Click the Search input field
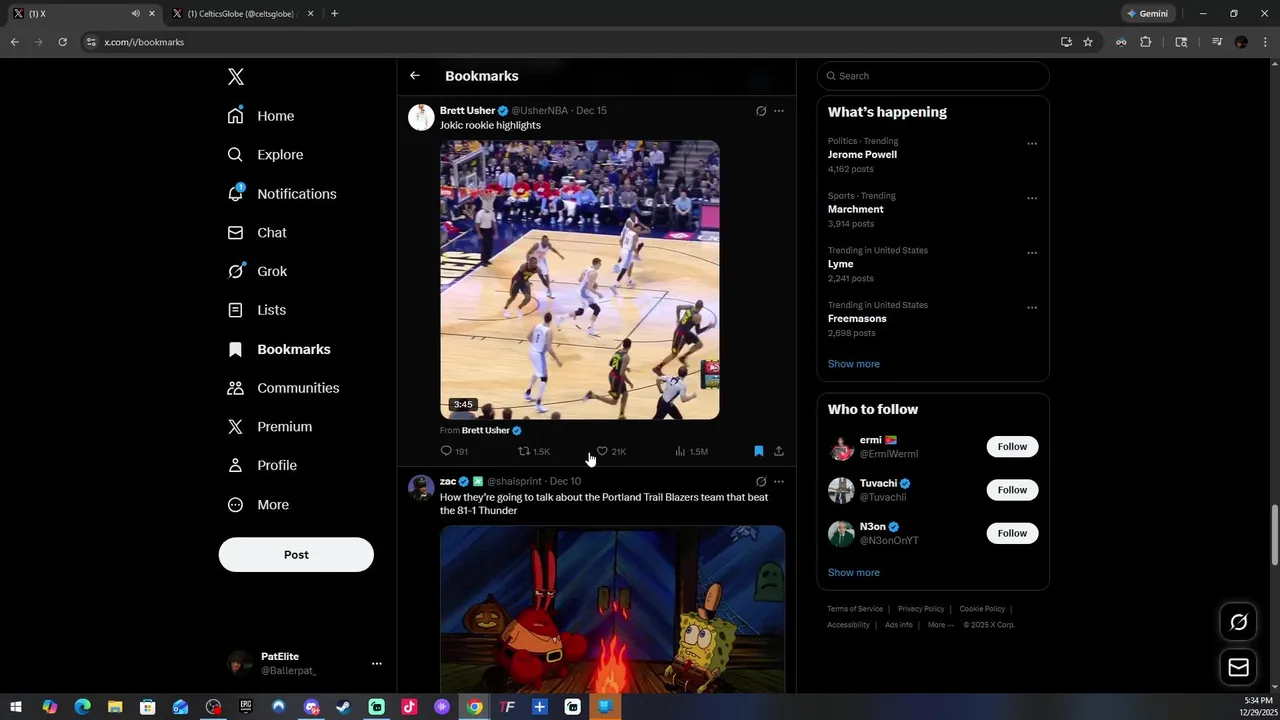The width and height of the screenshot is (1280, 720). pyautogui.click(x=933, y=76)
